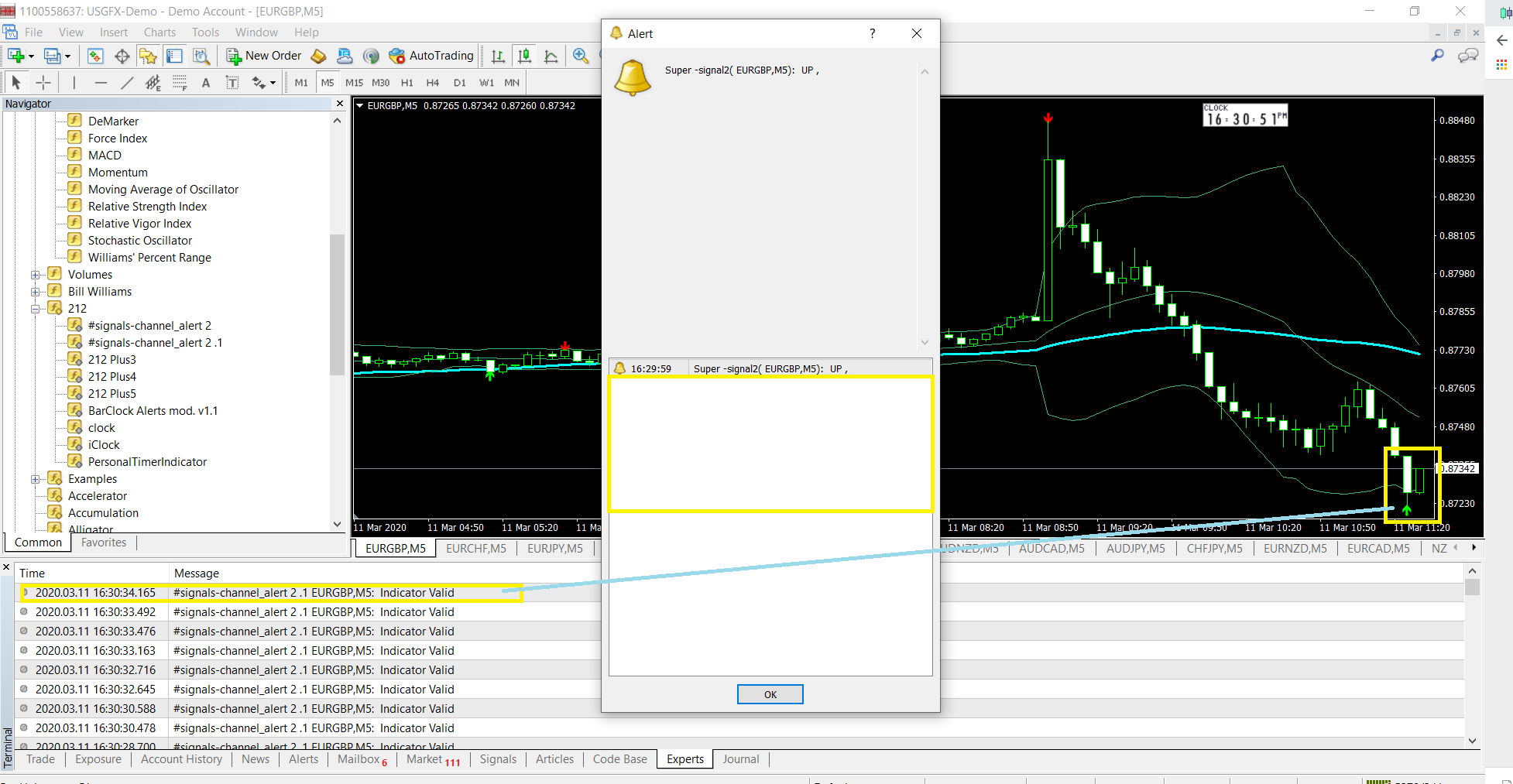Select the M15 timeframe button
Viewport: 1513px width, 784px height.
click(x=354, y=83)
